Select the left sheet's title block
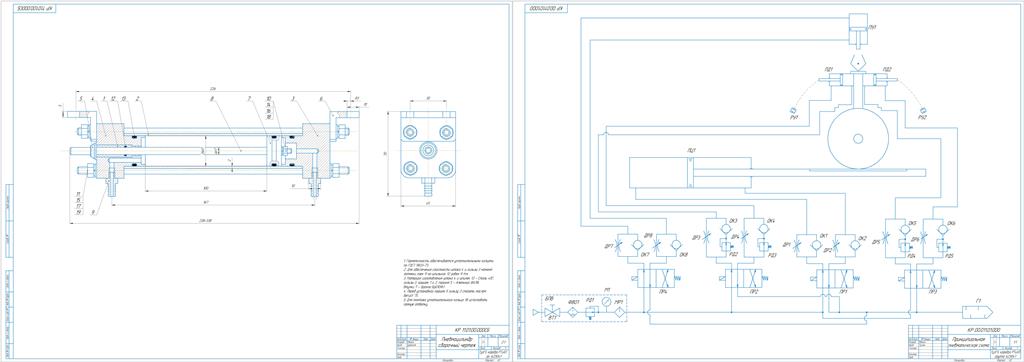The width and height of the screenshot is (1024, 362). (x=450, y=341)
